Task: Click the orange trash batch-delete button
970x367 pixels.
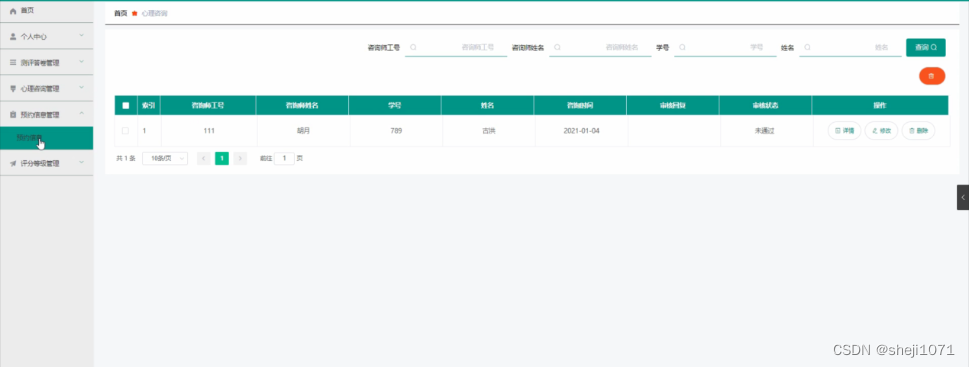Action: (x=932, y=76)
